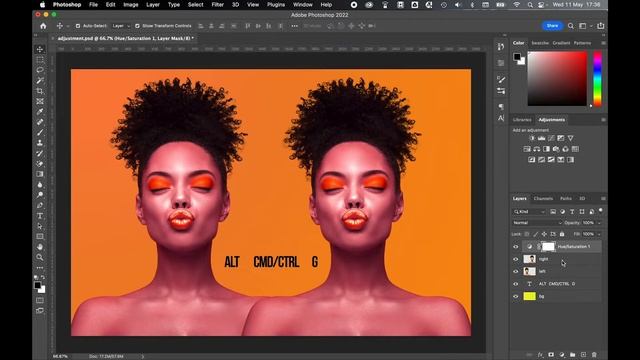Switch to the Swatches tab
The width and height of the screenshot is (640, 360).
pos(540,43)
